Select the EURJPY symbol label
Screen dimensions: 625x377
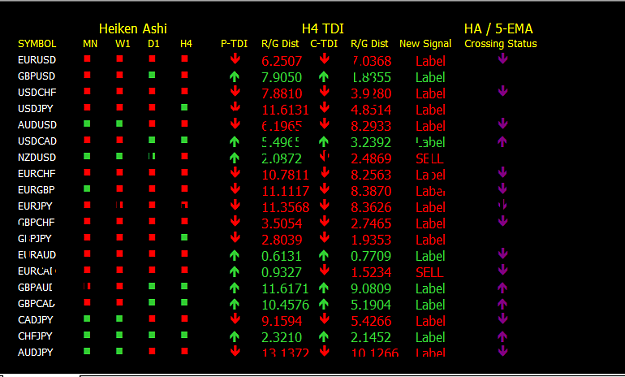[35, 206]
